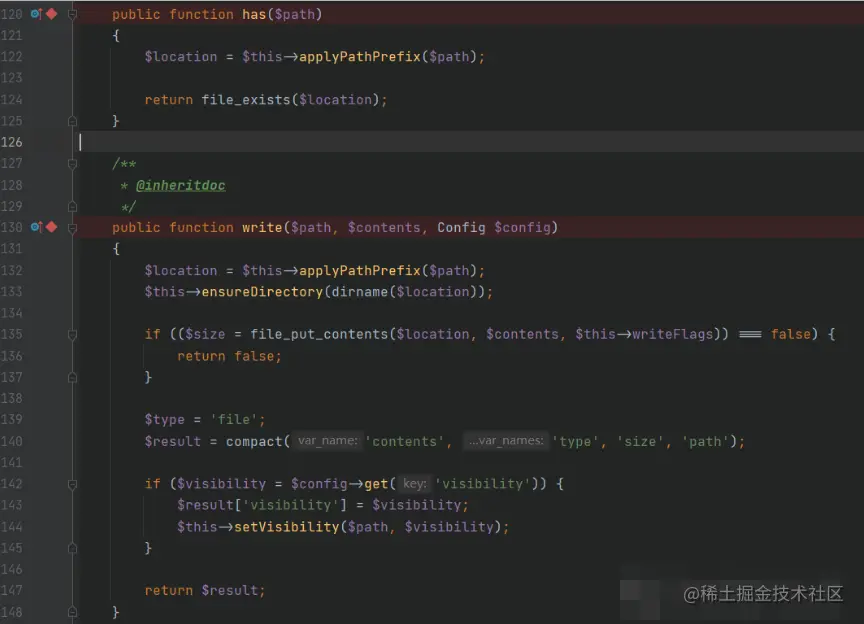Click the file_put_contents function call

pyautogui.click(x=319, y=334)
